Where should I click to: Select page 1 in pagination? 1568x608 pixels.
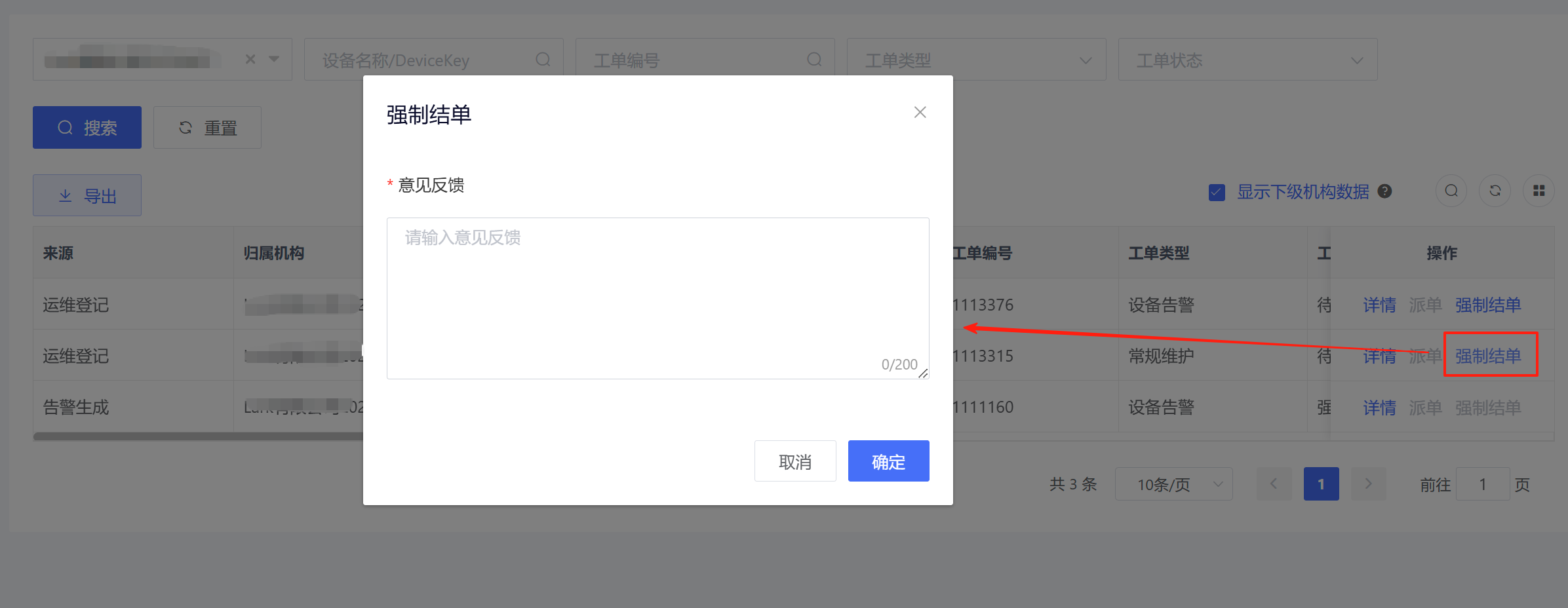(x=1321, y=484)
